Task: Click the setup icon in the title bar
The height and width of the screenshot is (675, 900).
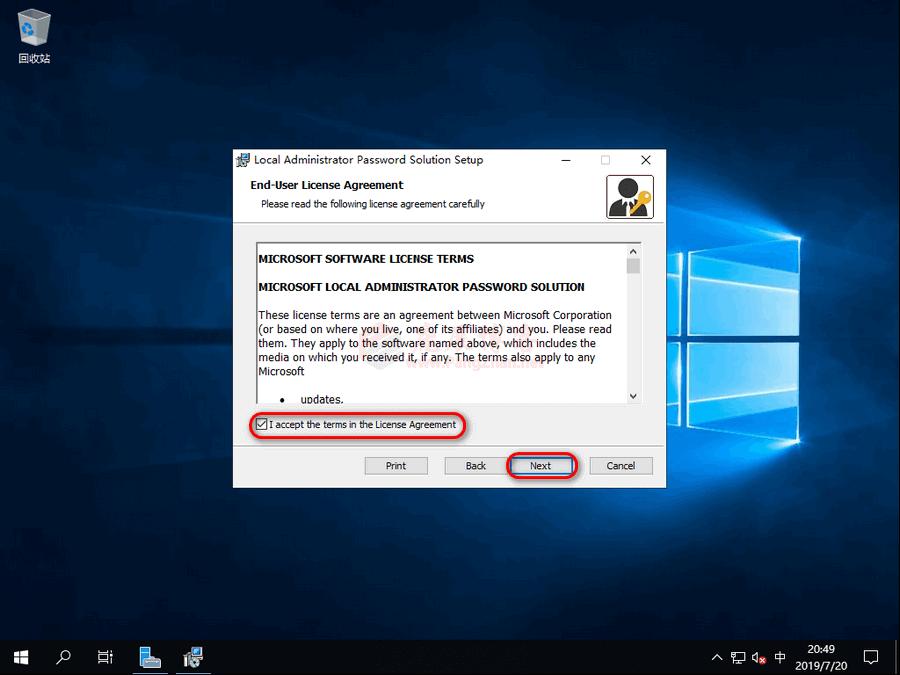Action: point(243,160)
